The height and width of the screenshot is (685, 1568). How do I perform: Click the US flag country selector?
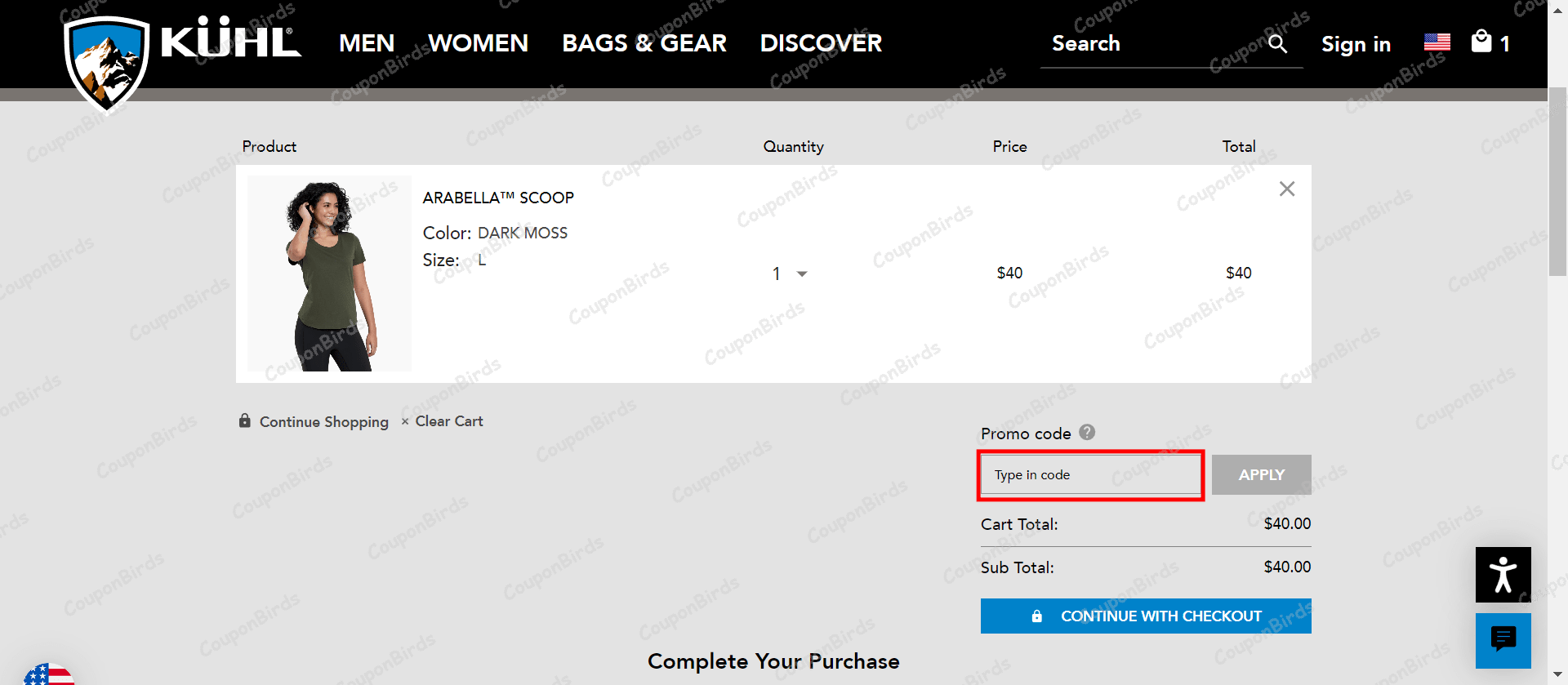[1437, 42]
